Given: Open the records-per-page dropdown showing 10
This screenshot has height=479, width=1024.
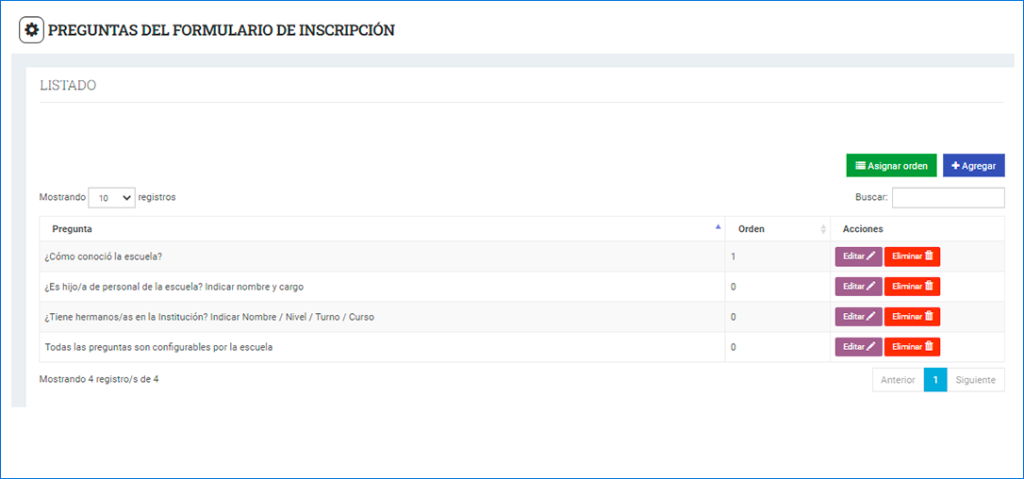Looking at the screenshot, I should point(112,198).
